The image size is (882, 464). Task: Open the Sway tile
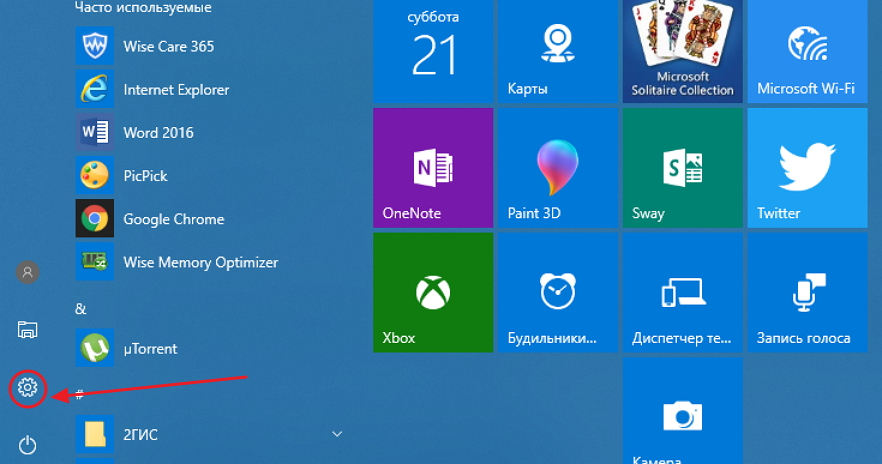click(683, 168)
